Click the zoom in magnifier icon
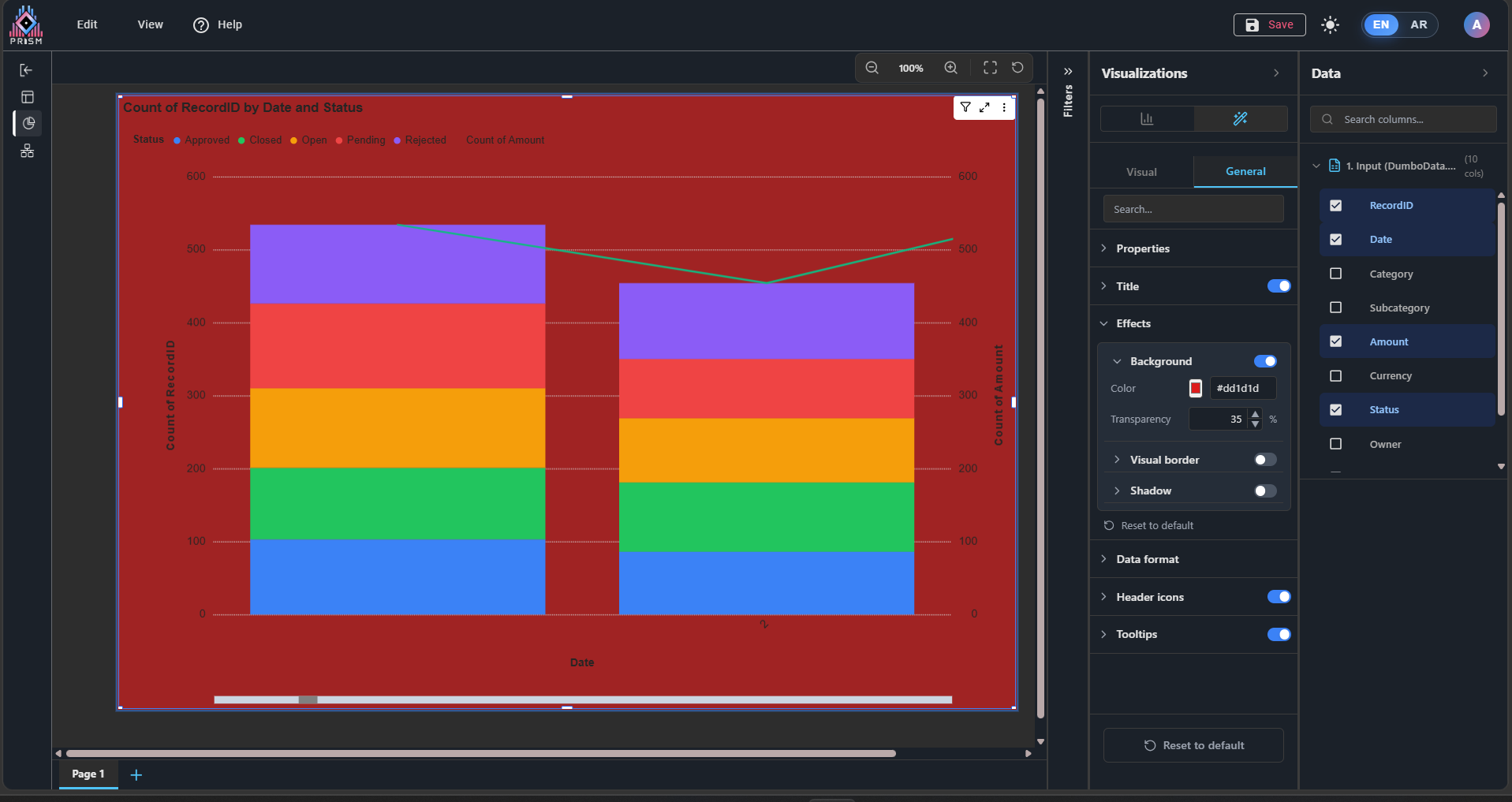This screenshot has width=1512, height=802. click(951, 68)
